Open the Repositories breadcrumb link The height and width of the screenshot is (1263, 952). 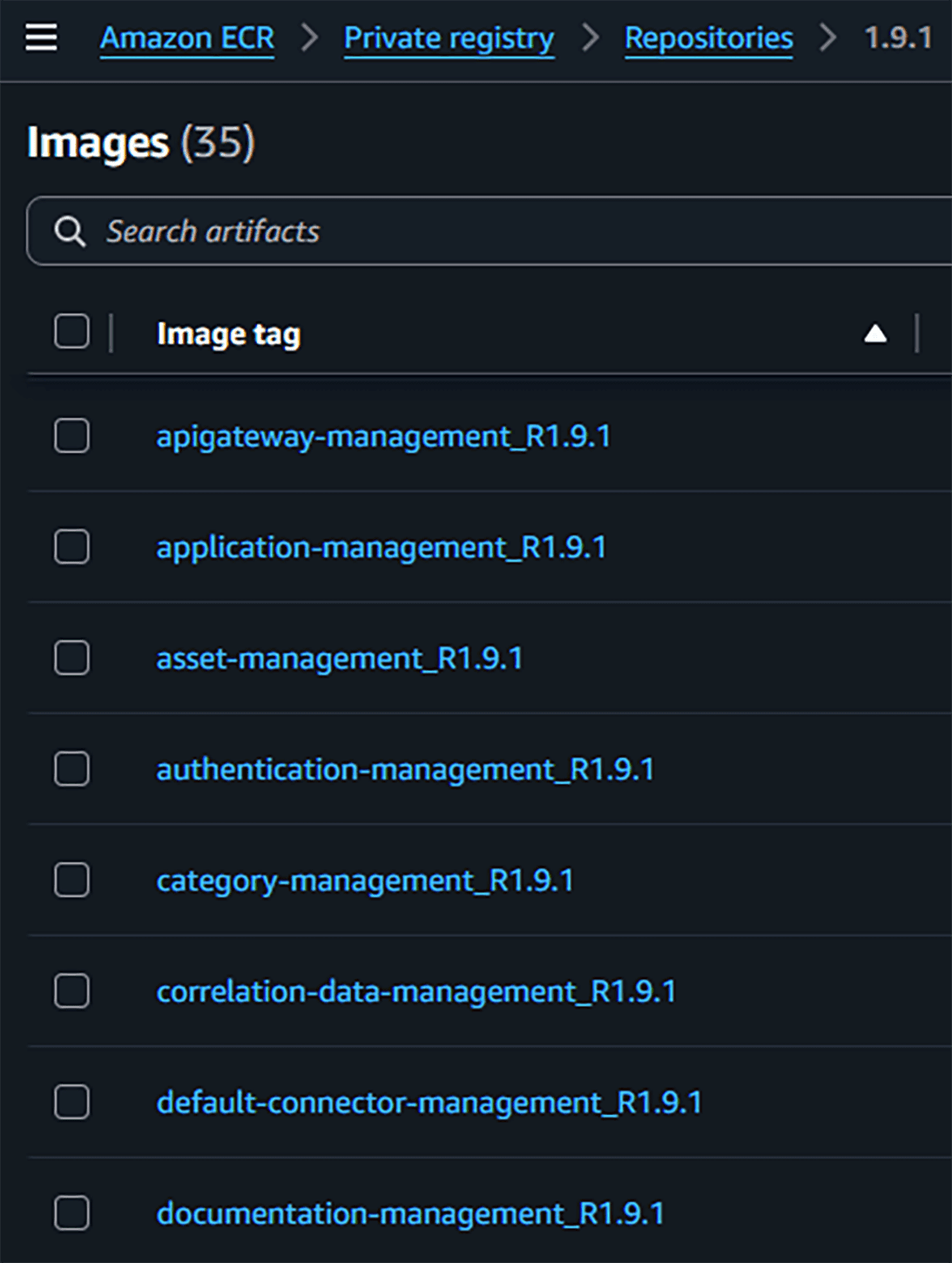tap(708, 38)
